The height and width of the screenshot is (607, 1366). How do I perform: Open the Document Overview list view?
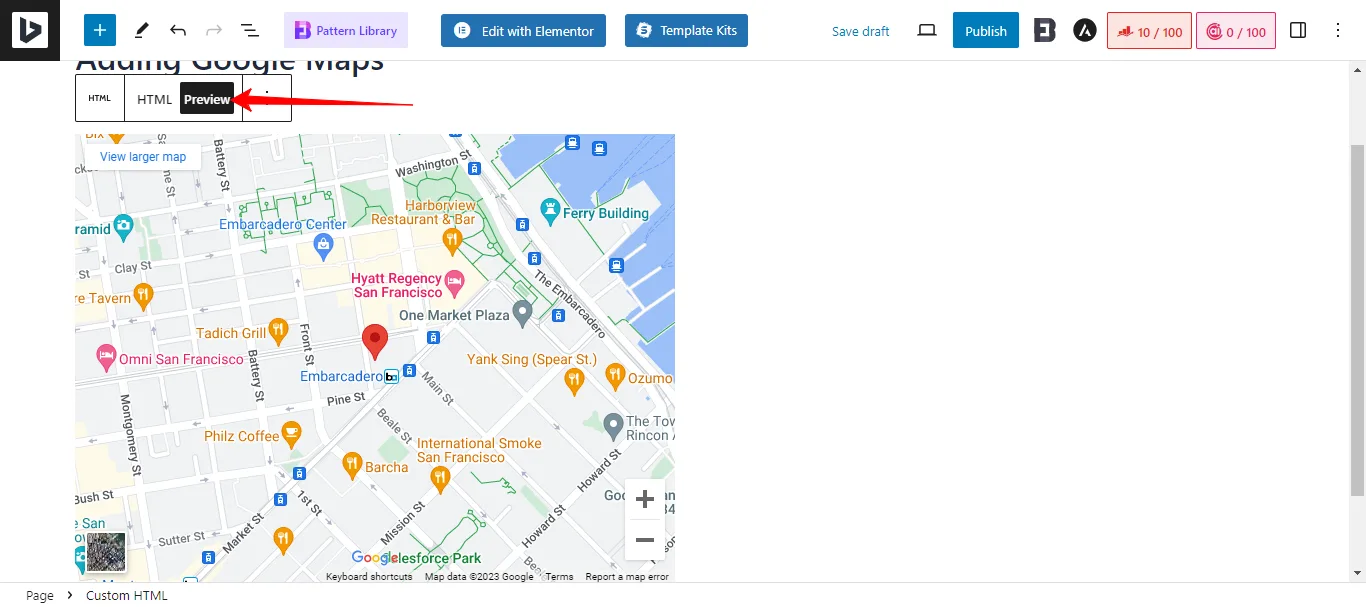click(x=250, y=31)
